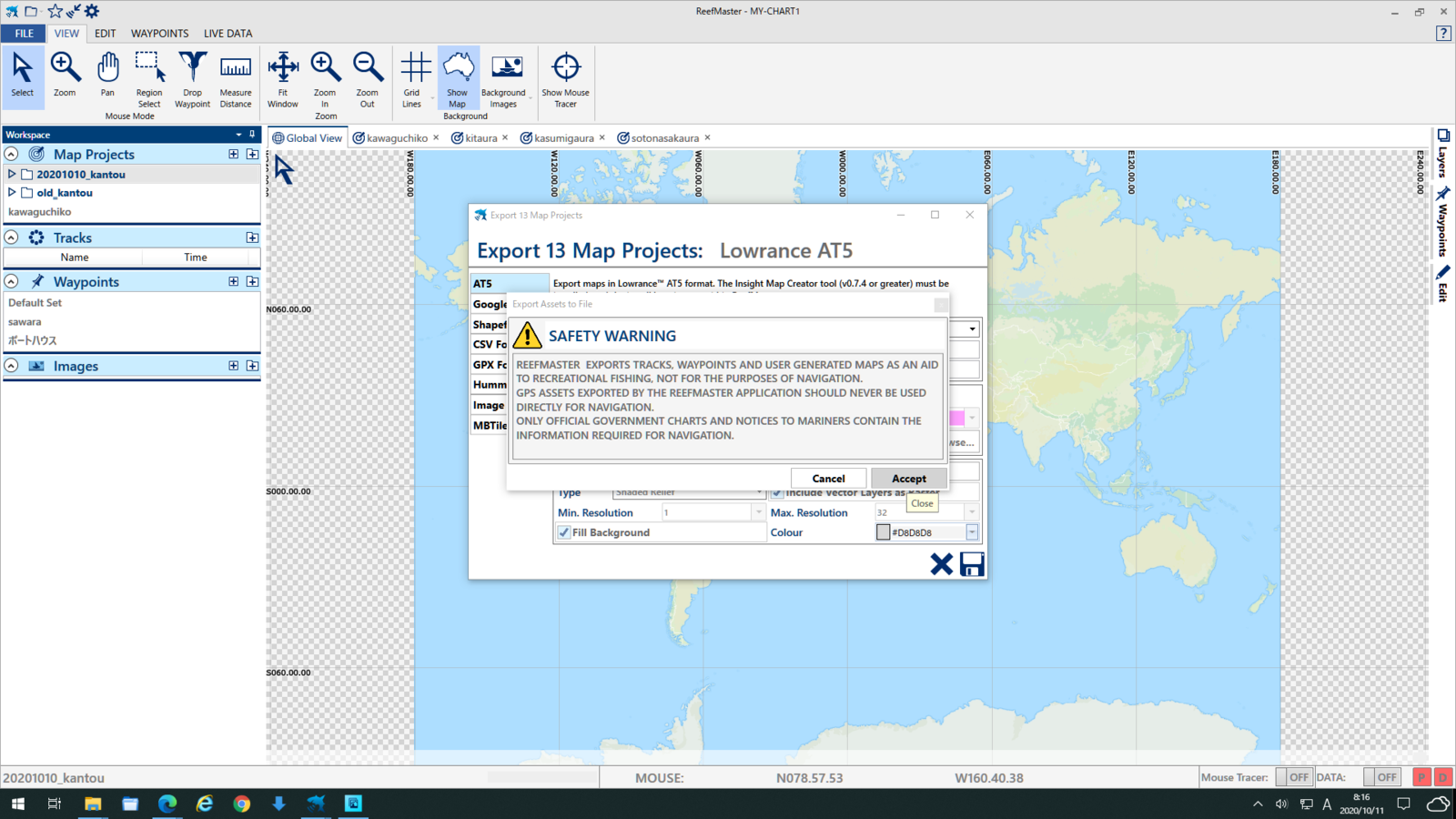Open the help question mark icon
Image resolution: width=1456 pixels, height=819 pixels.
tap(1443, 33)
